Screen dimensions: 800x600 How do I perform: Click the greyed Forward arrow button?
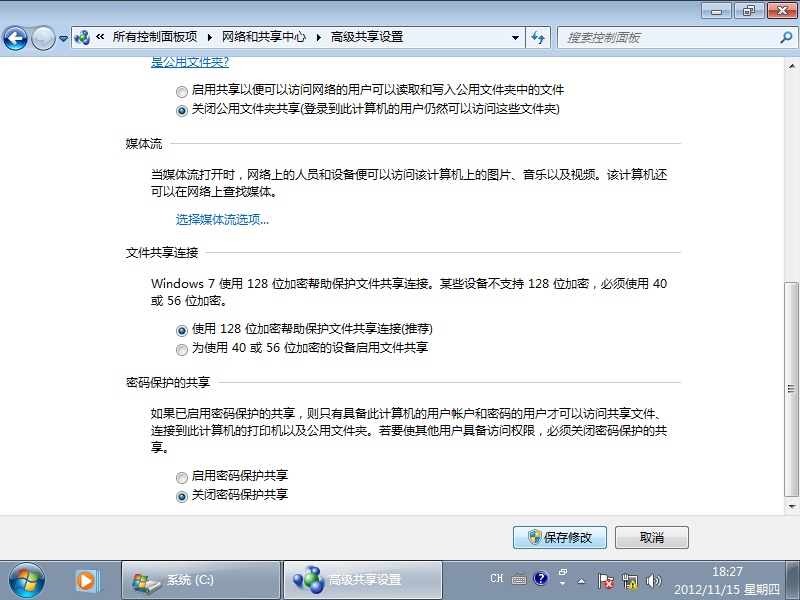43,38
